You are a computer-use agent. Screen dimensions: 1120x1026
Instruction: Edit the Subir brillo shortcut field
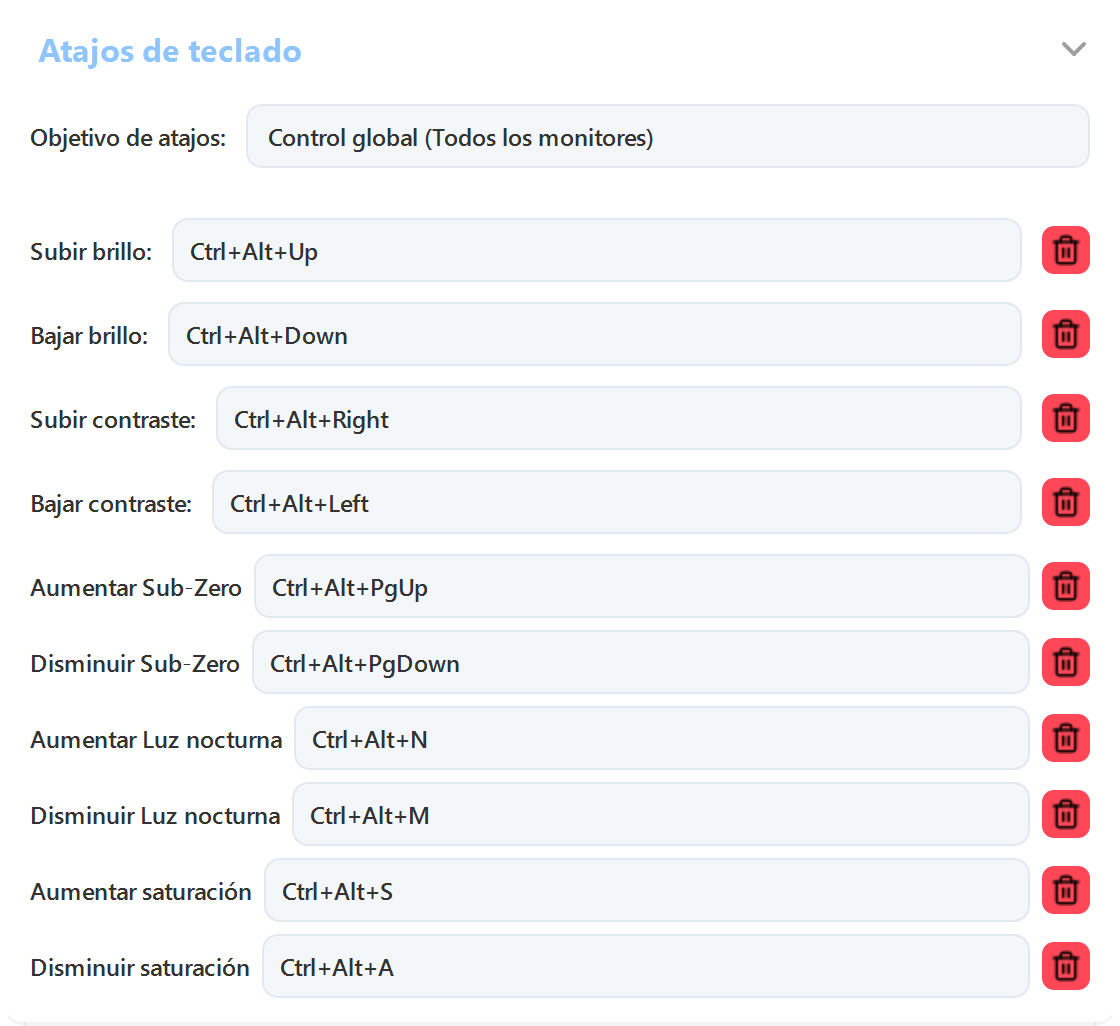pyautogui.click(x=596, y=250)
